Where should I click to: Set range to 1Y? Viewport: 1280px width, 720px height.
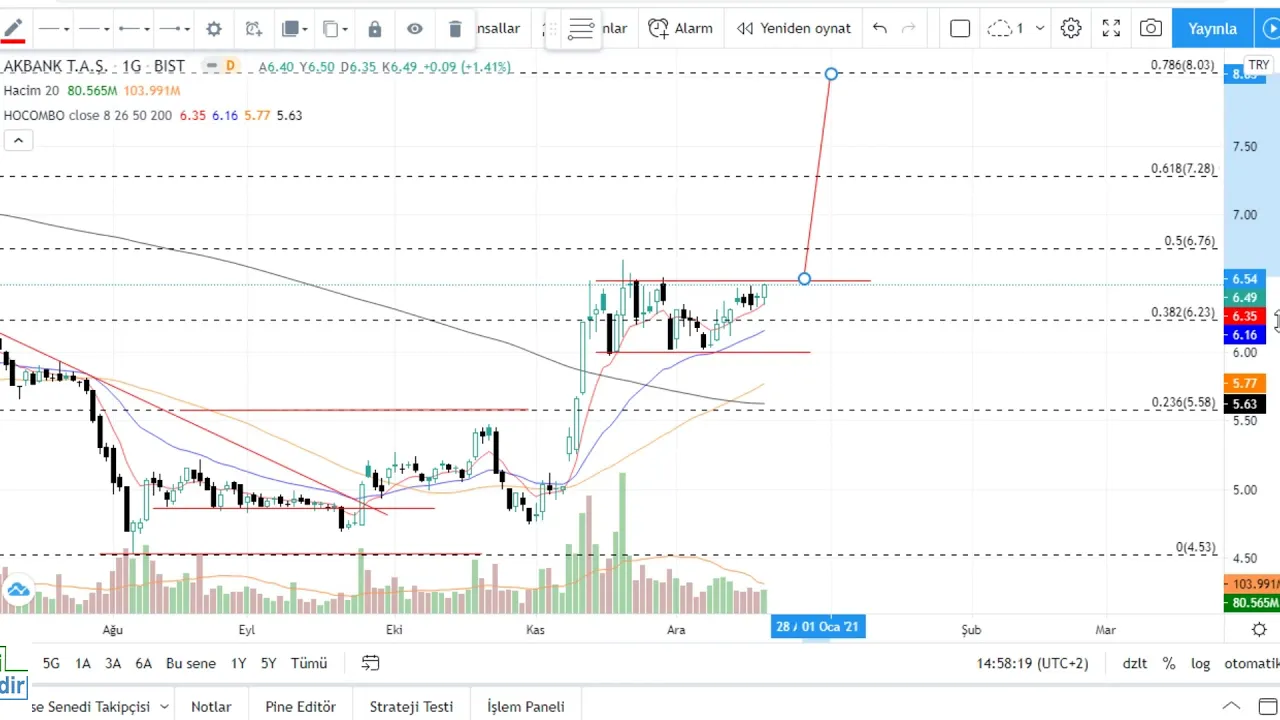click(x=238, y=663)
